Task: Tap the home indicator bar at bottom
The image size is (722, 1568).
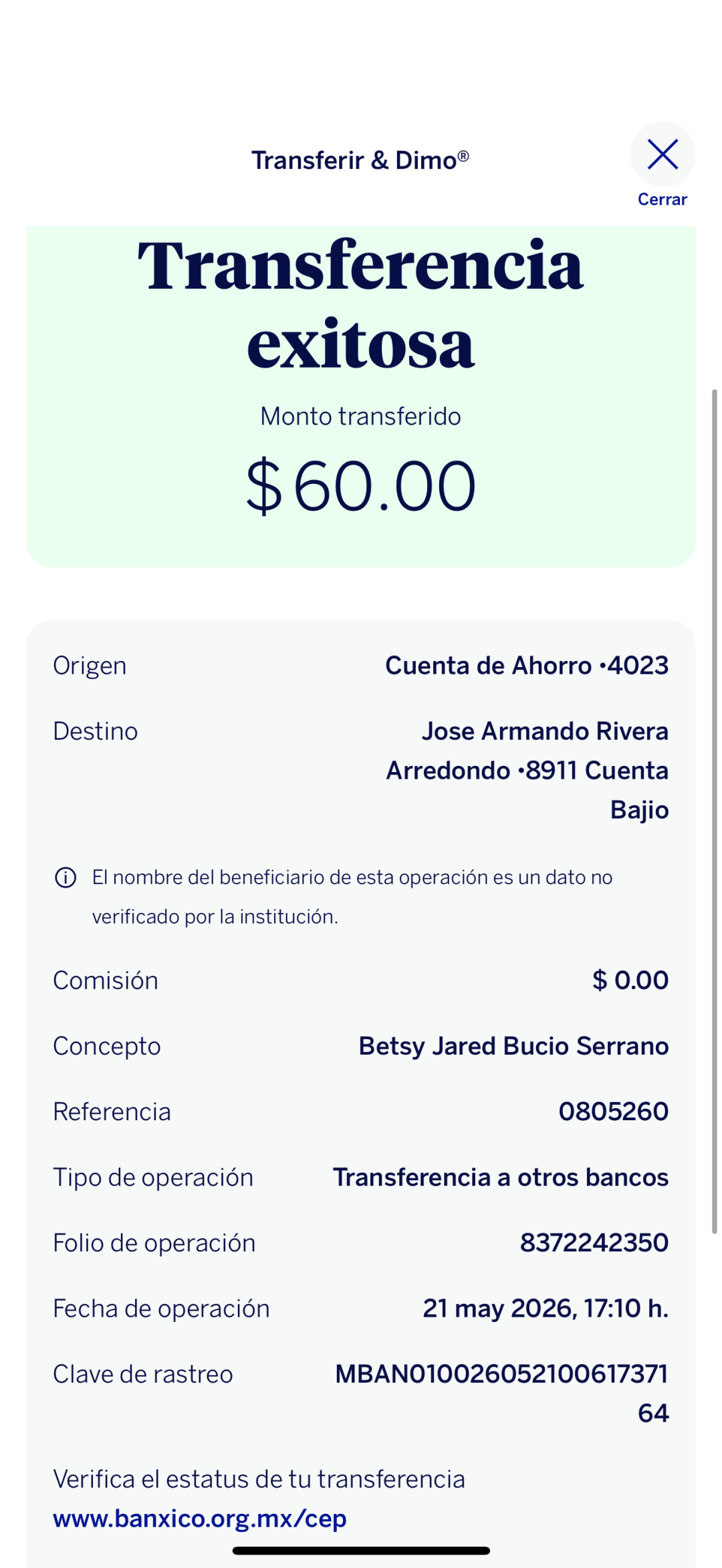Action: (361, 1551)
